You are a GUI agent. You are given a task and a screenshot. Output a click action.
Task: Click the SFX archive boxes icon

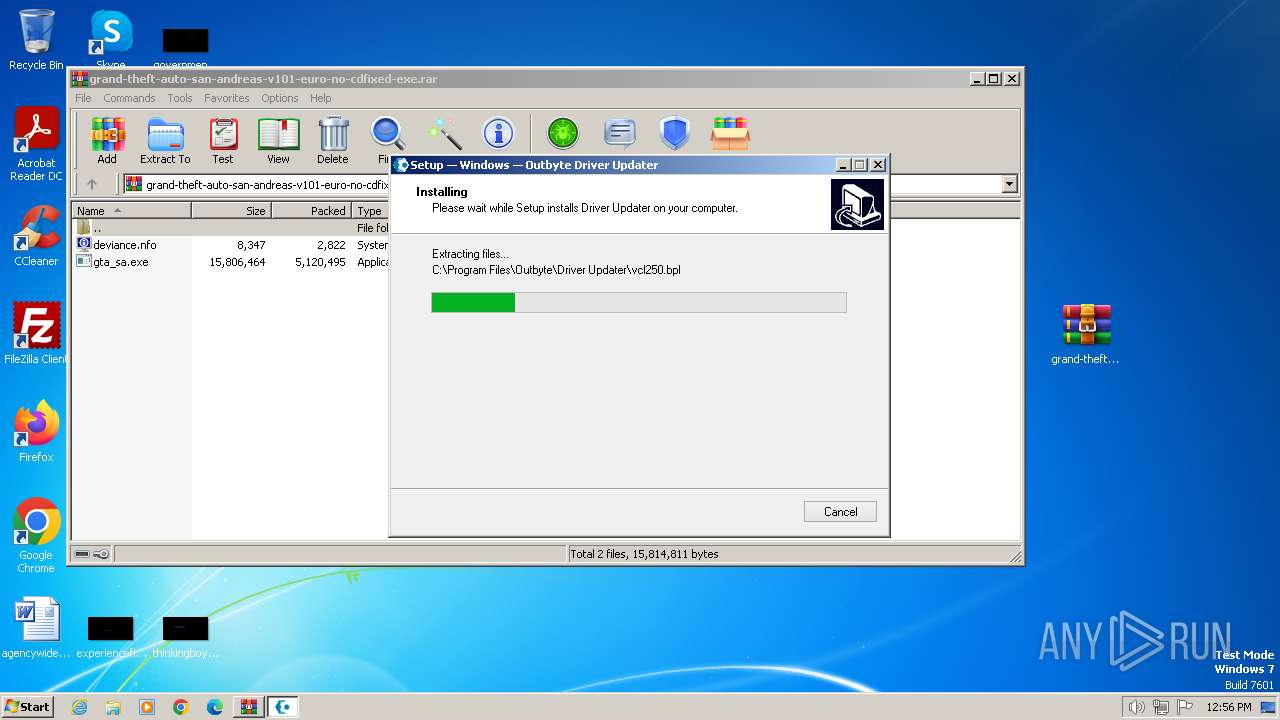pyautogui.click(x=731, y=133)
